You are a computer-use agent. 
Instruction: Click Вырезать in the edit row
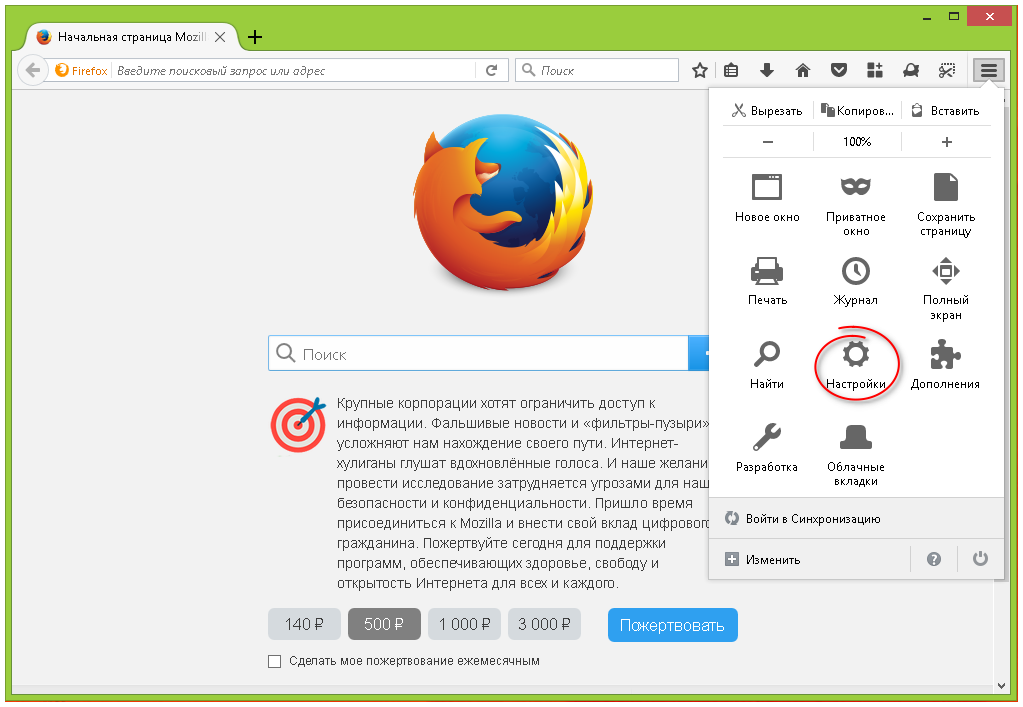767,111
